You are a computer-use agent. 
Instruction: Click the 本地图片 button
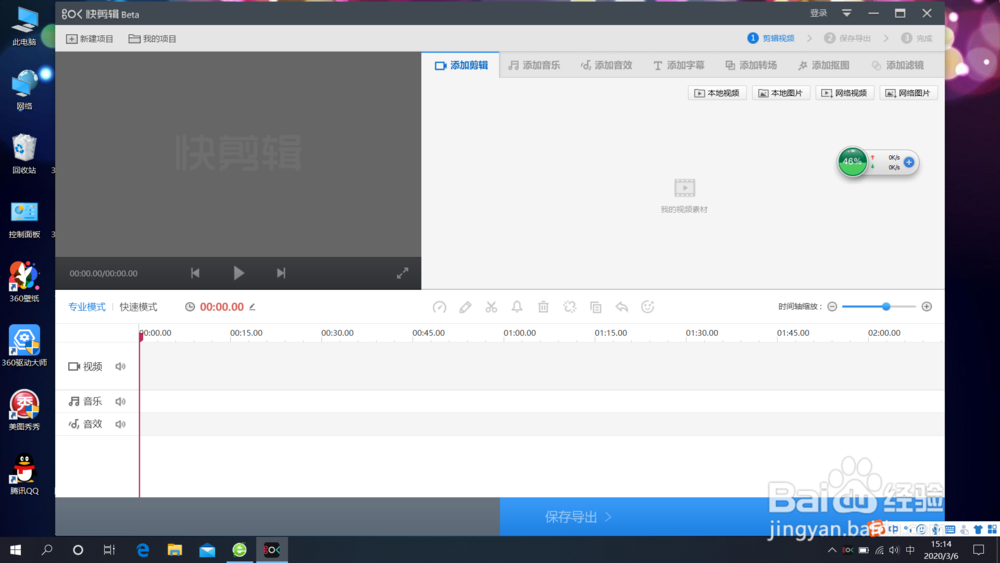[x=781, y=93]
